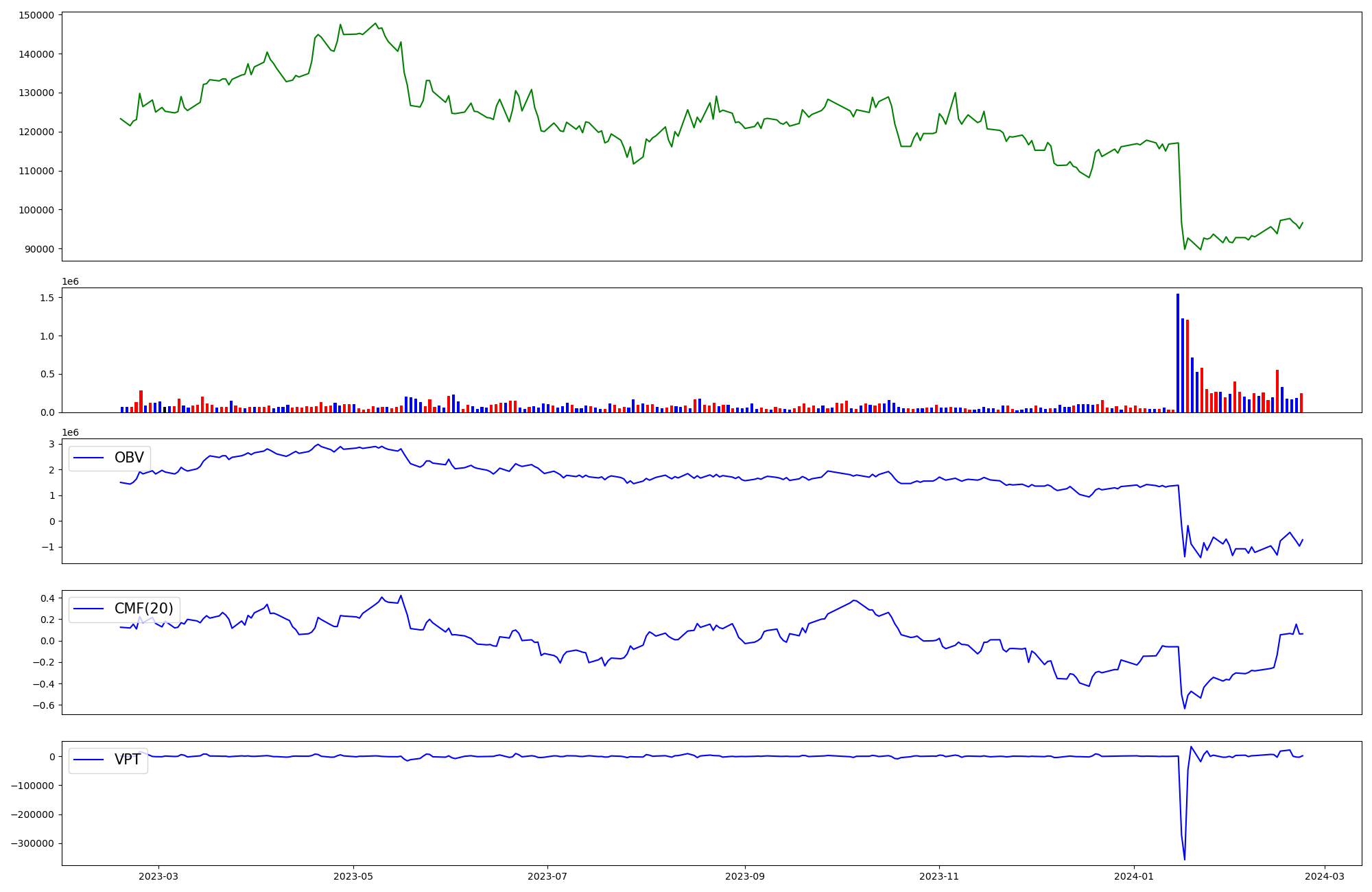
Task: Click the 90000 price axis tick label
Action: click(x=38, y=249)
